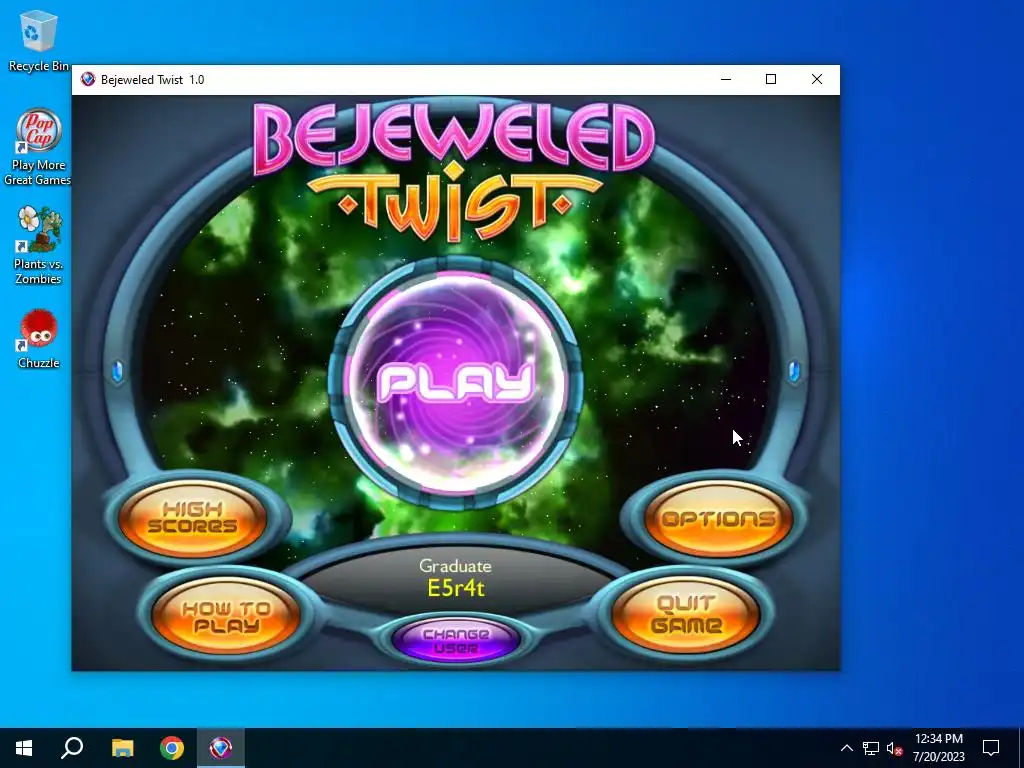Open the Windows Start menu
The height and width of the screenshot is (768, 1024).
(24, 748)
